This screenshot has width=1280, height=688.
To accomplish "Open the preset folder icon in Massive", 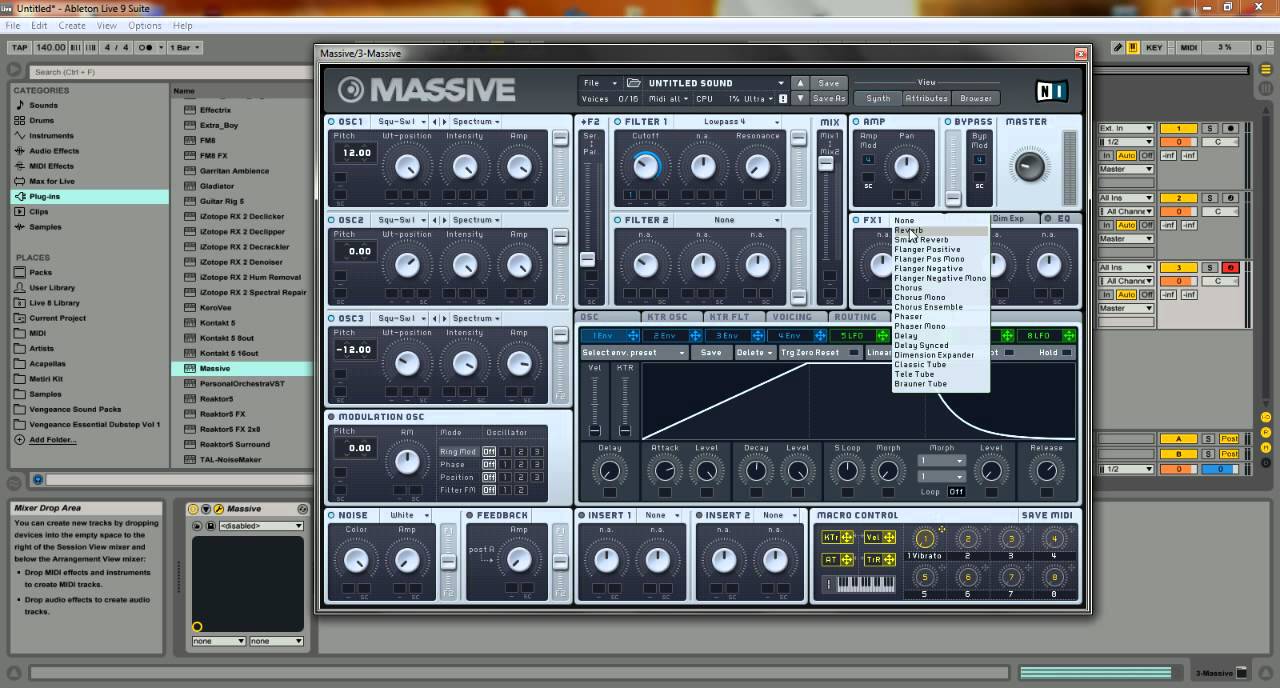I will point(633,83).
